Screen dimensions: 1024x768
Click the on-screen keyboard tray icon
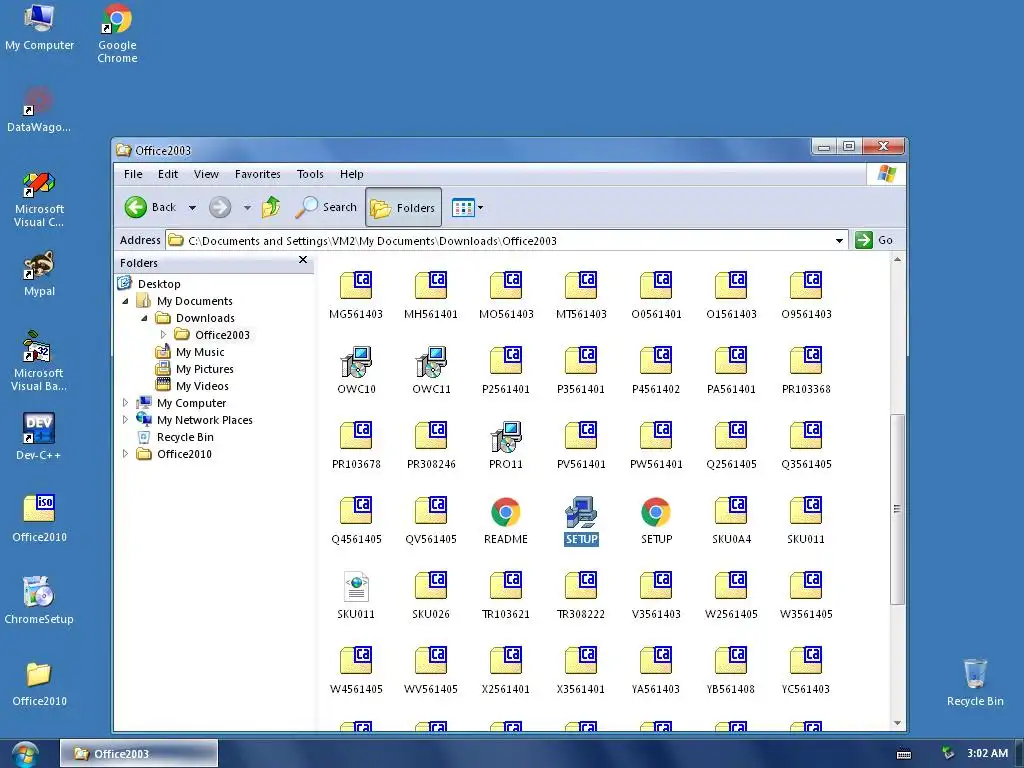tap(904, 754)
